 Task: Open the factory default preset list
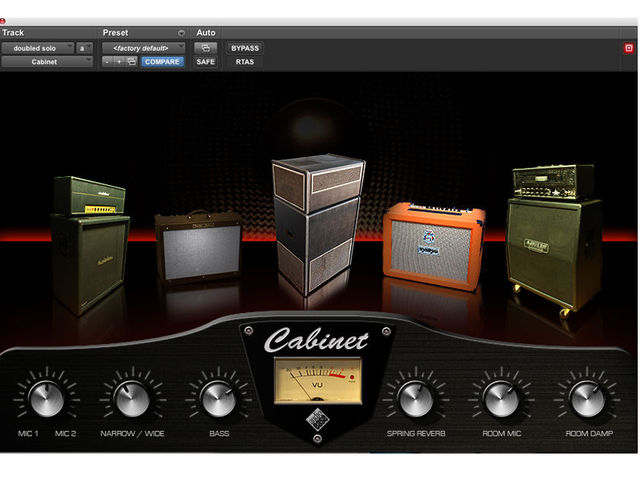pyautogui.click(x=143, y=48)
